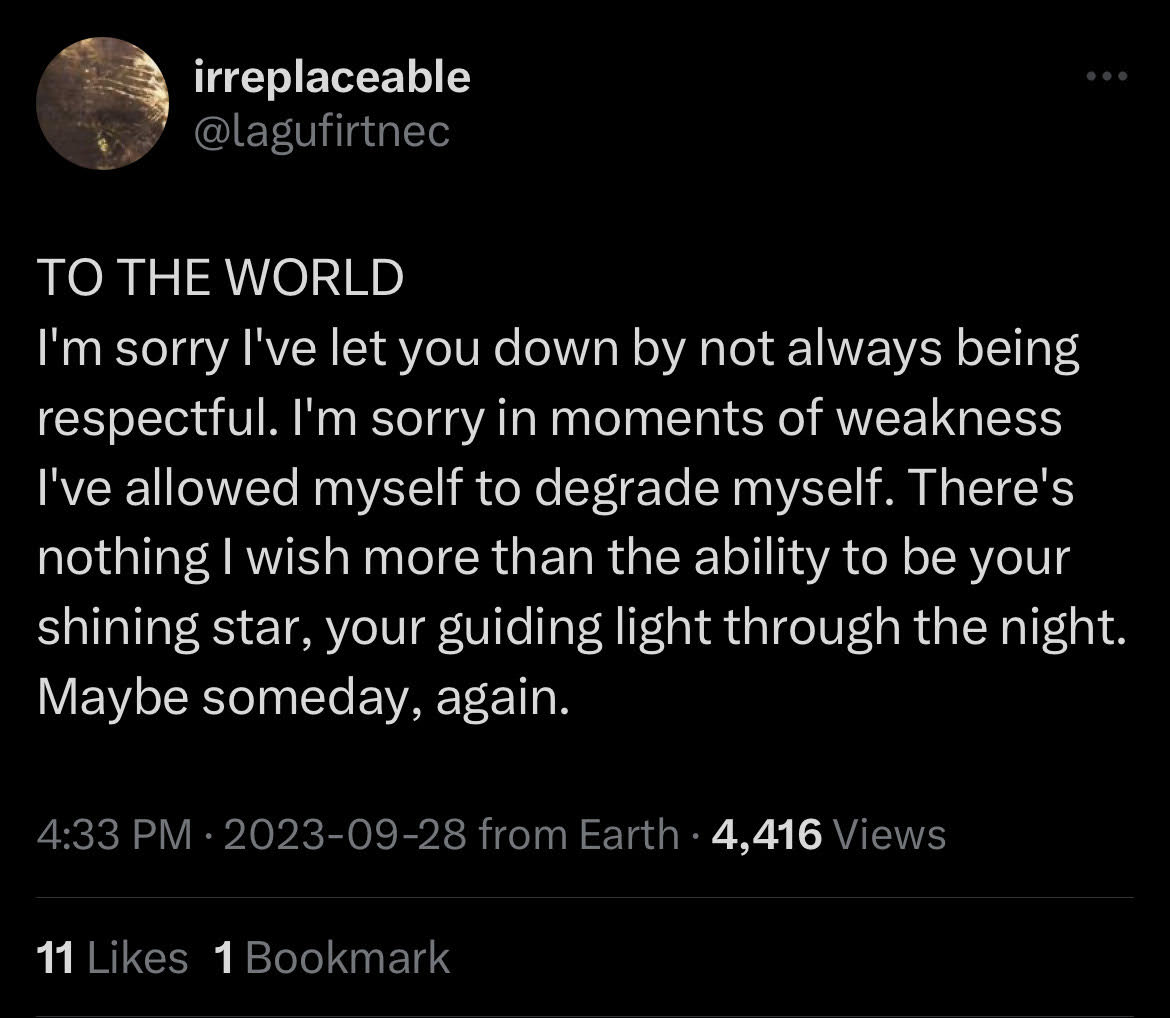Image resolution: width=1170 pixels, height=1018 pixels.
Task: Click the line mentioning moments of weakness
Action: (549, 418)
